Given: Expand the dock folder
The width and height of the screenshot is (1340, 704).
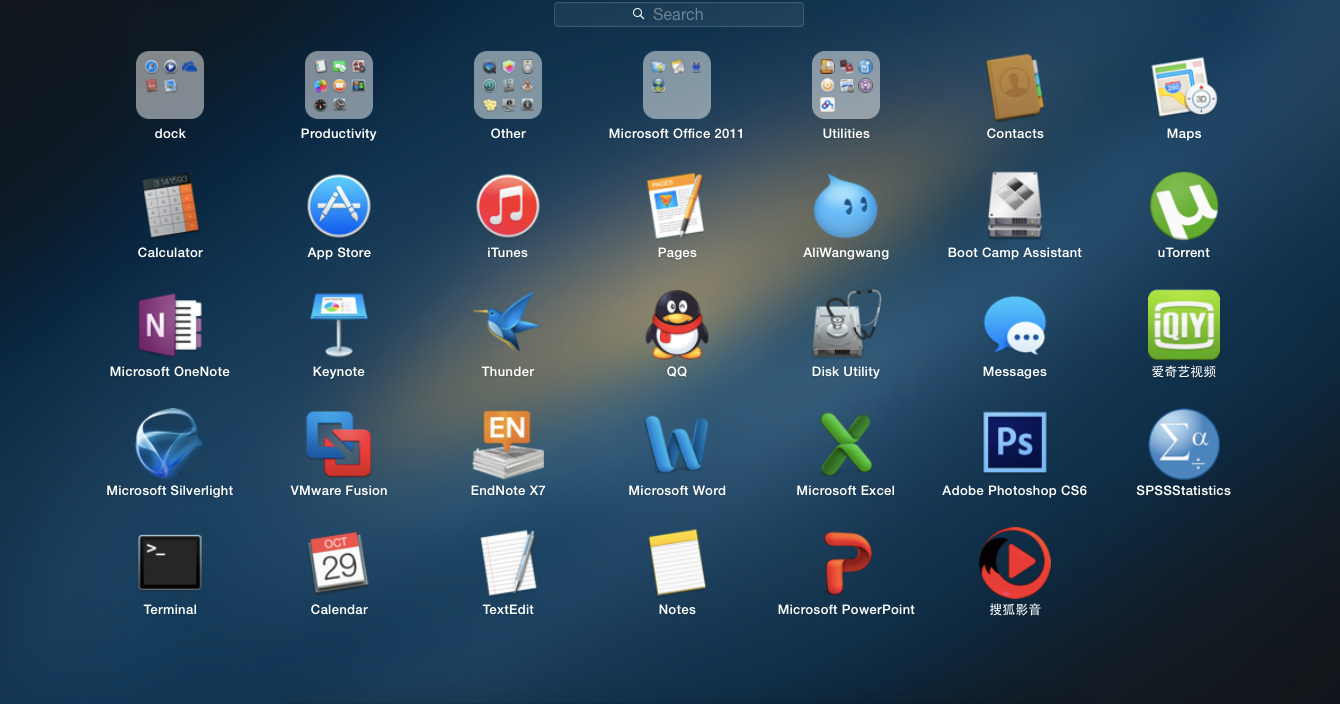Looking at the screenshot, I should coord(170,86).
